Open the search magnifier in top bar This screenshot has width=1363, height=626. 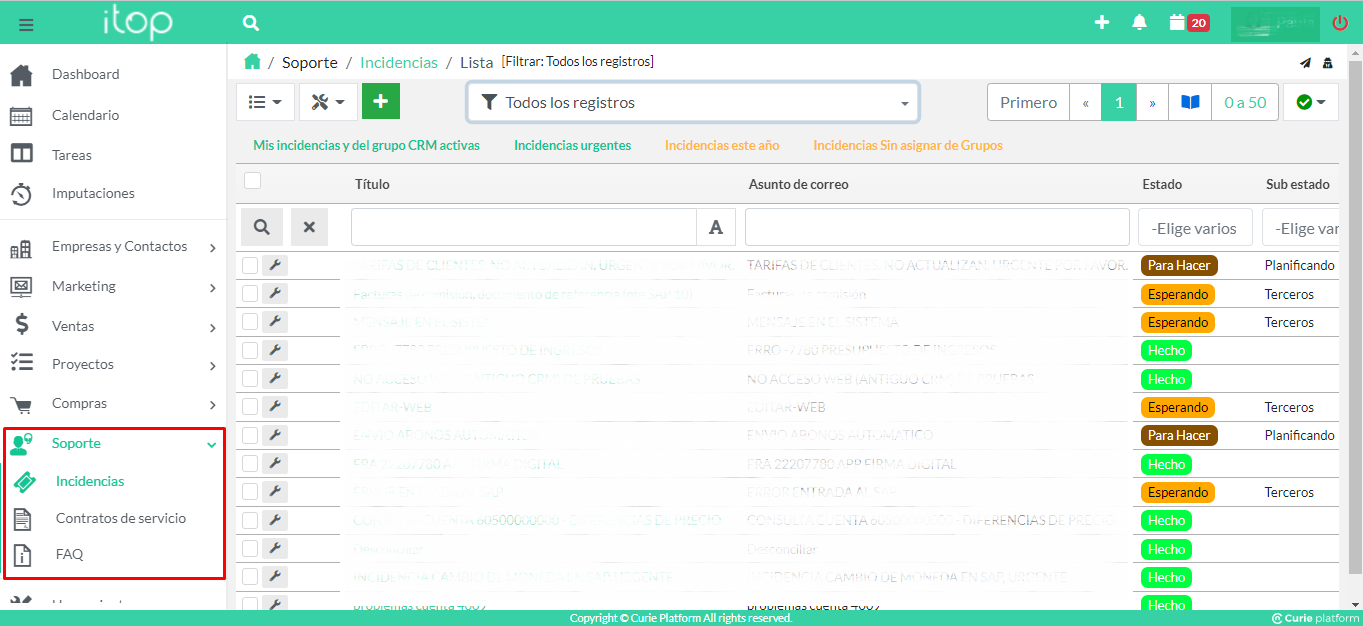251,23
